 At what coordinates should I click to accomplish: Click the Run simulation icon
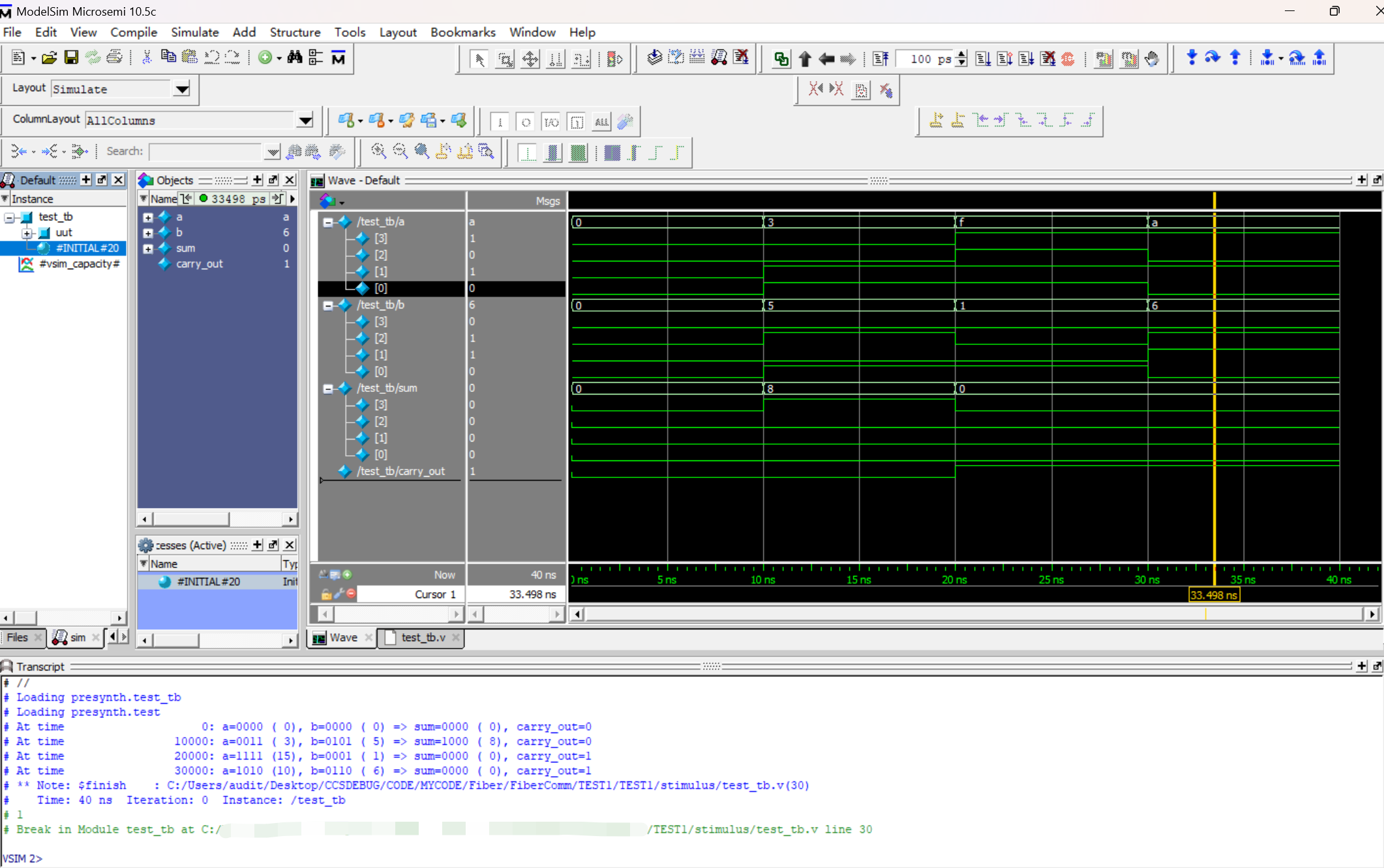coord(983,59)
